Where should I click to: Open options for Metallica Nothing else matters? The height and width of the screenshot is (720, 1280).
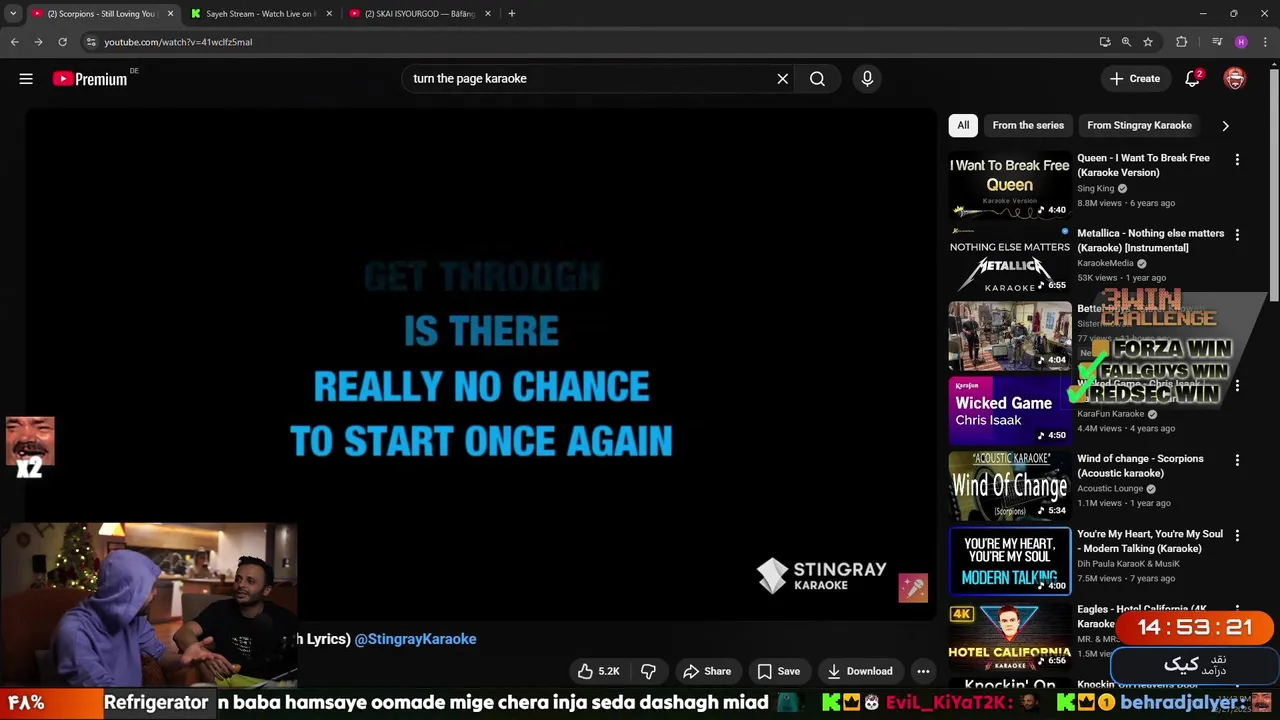[1237, 235]
